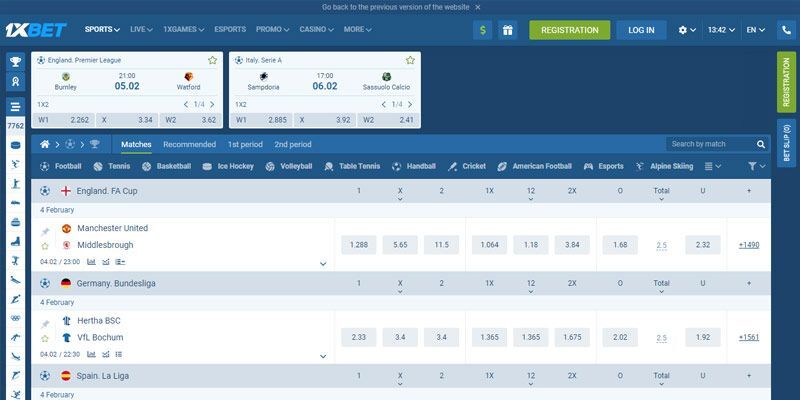The width and height of the screenshot is (800, 400).
Task: Open the phone callback icon
Action: coord(786,30)
